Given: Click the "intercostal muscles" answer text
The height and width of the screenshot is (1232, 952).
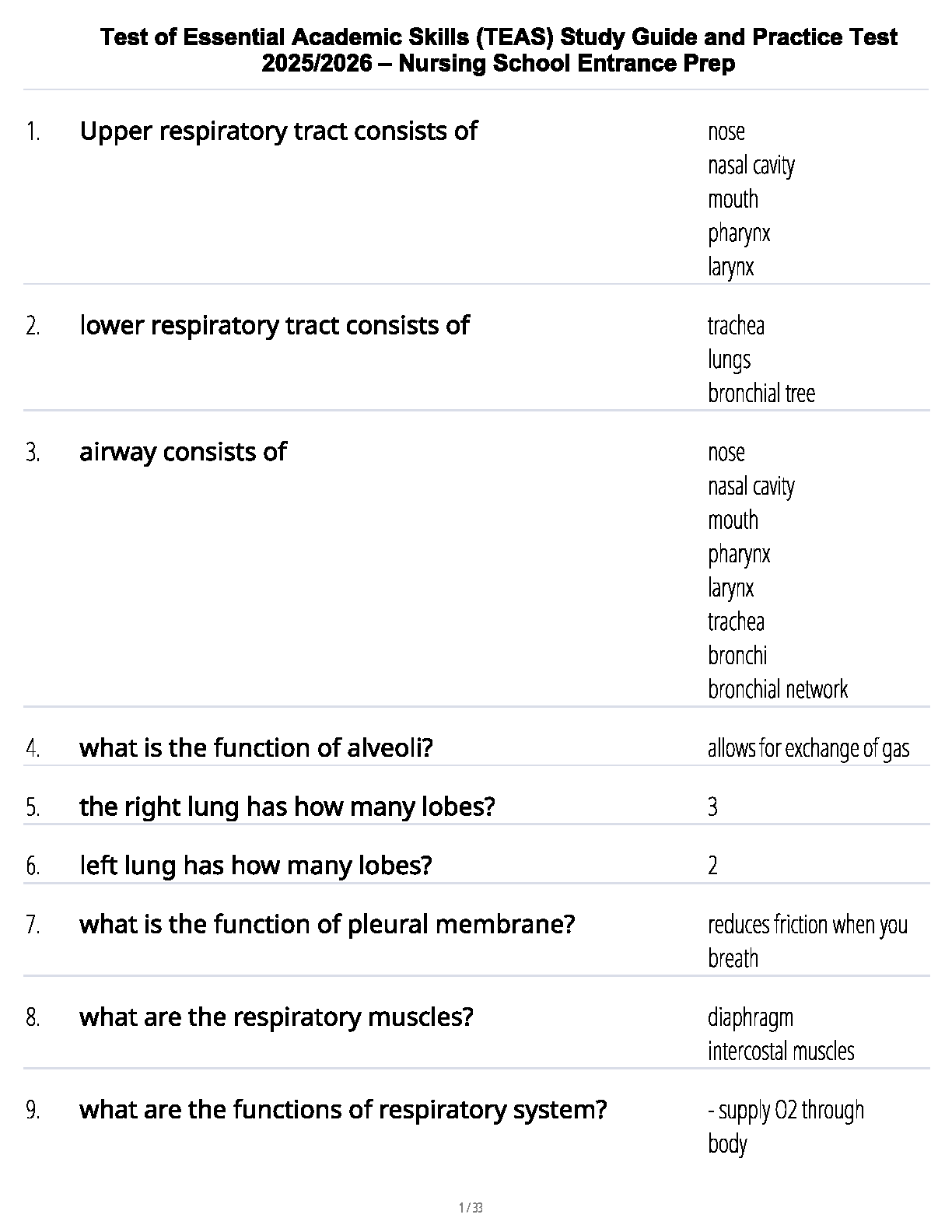Looking at the screenshot, I should coord(780,1052).
